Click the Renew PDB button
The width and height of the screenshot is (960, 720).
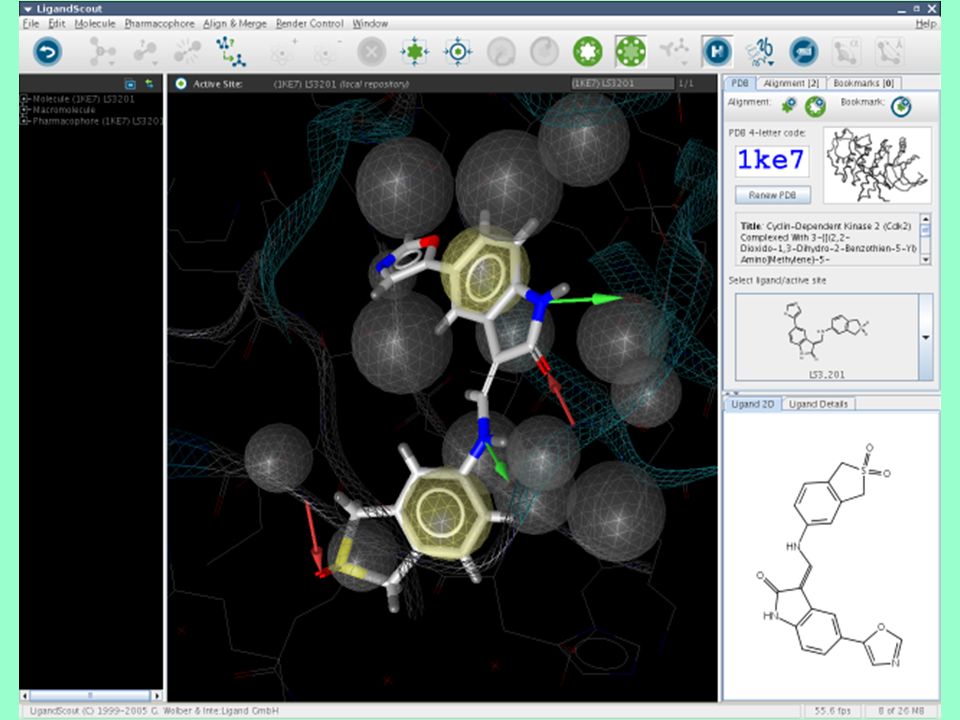click(773, 195)
